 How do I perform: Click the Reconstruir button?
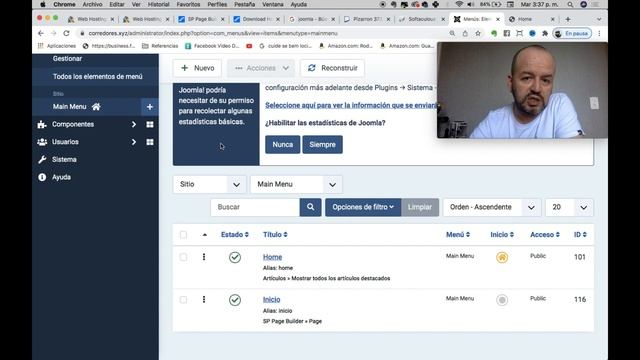(x=332, y=68)
